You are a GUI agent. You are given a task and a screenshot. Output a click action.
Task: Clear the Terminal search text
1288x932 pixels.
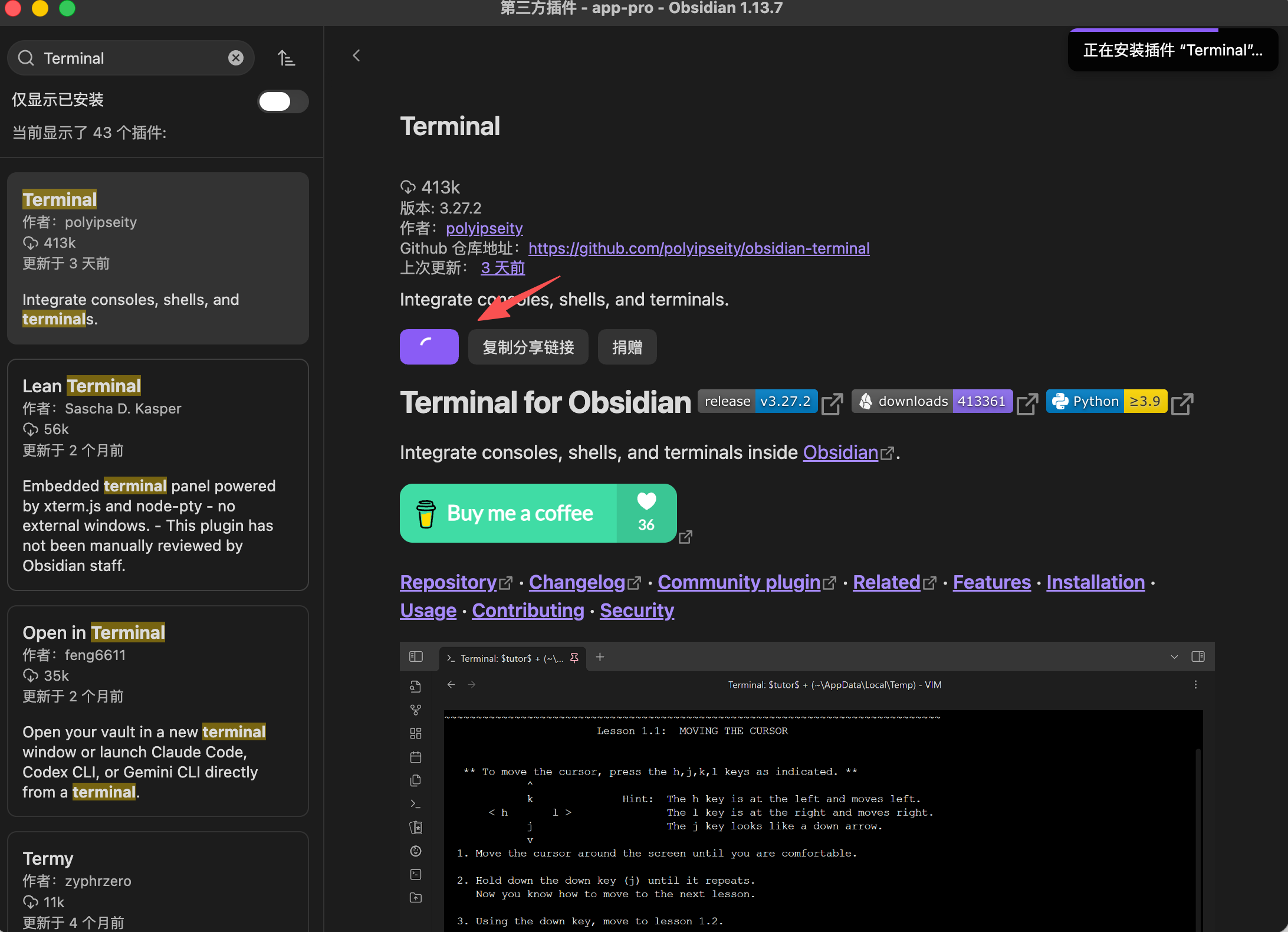[236, 58]
